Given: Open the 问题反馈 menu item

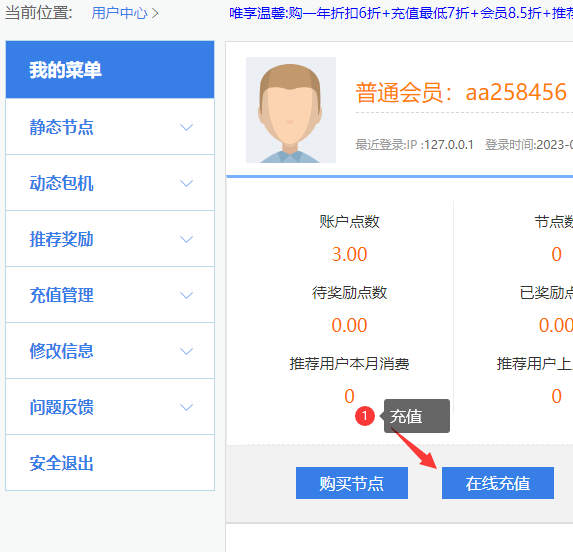Looking at the screenshot, I should pyautogui.click(x=110, y=407).
